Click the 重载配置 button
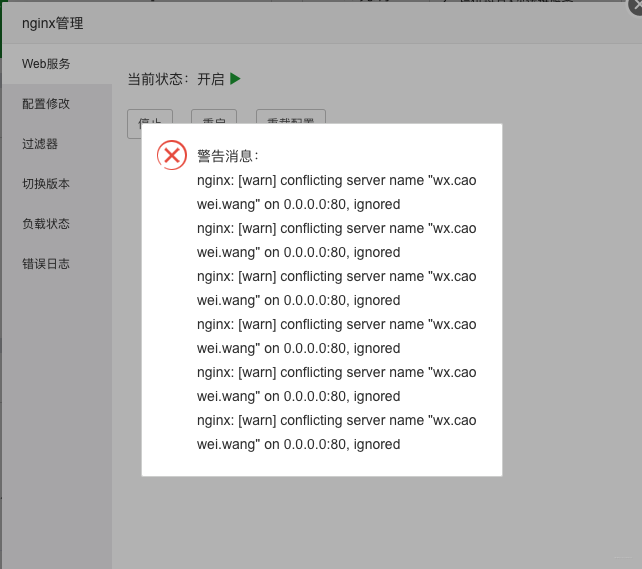This screenshot has height=569, width=642. coord(291,117)
